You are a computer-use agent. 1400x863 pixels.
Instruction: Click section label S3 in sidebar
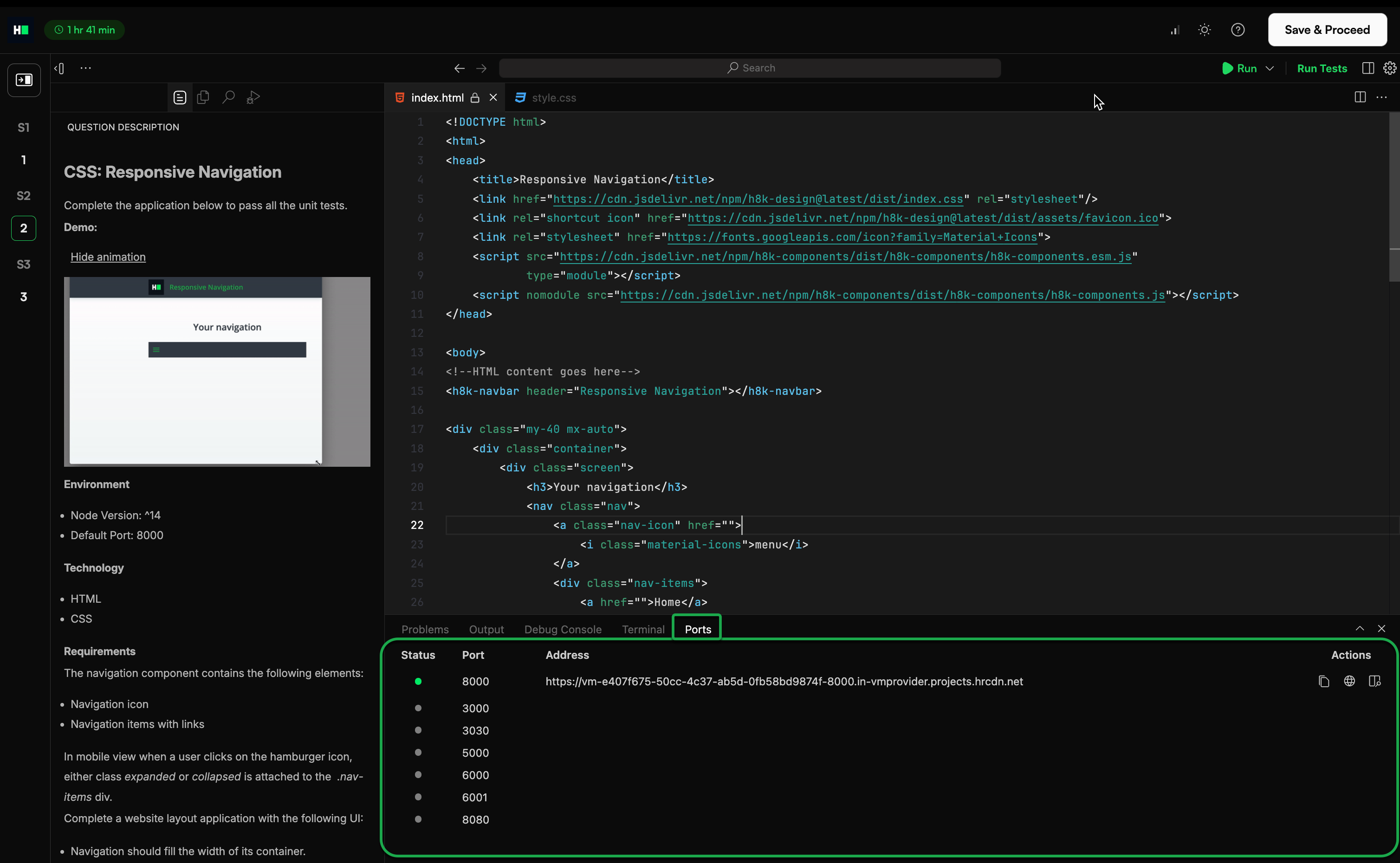(23, 264)
